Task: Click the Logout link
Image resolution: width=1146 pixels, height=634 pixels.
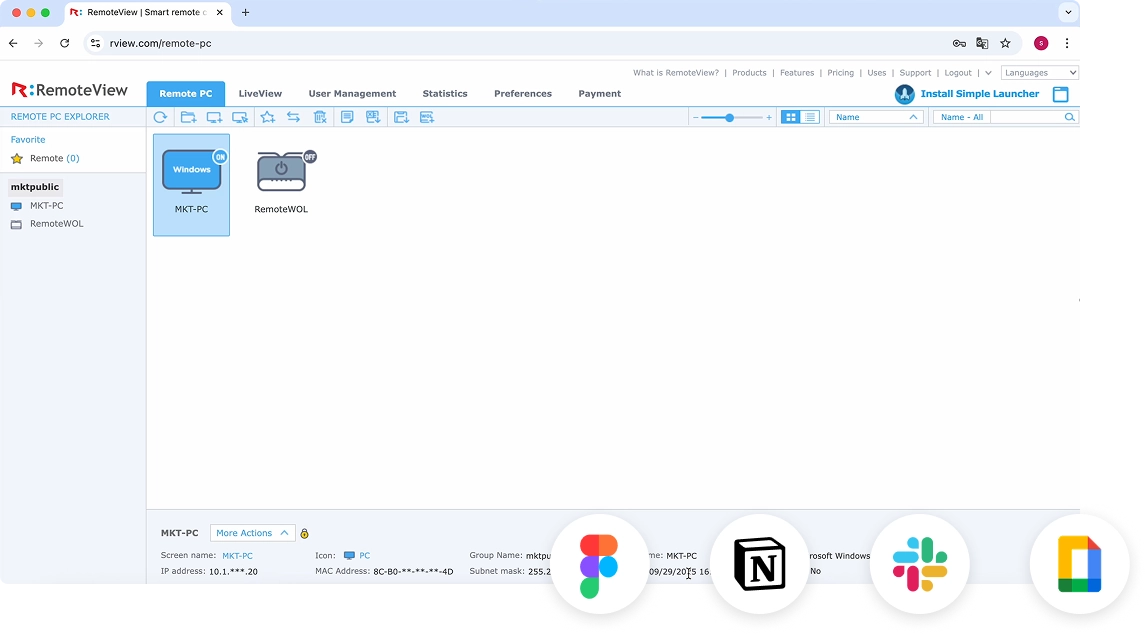Action: point(958,73)
